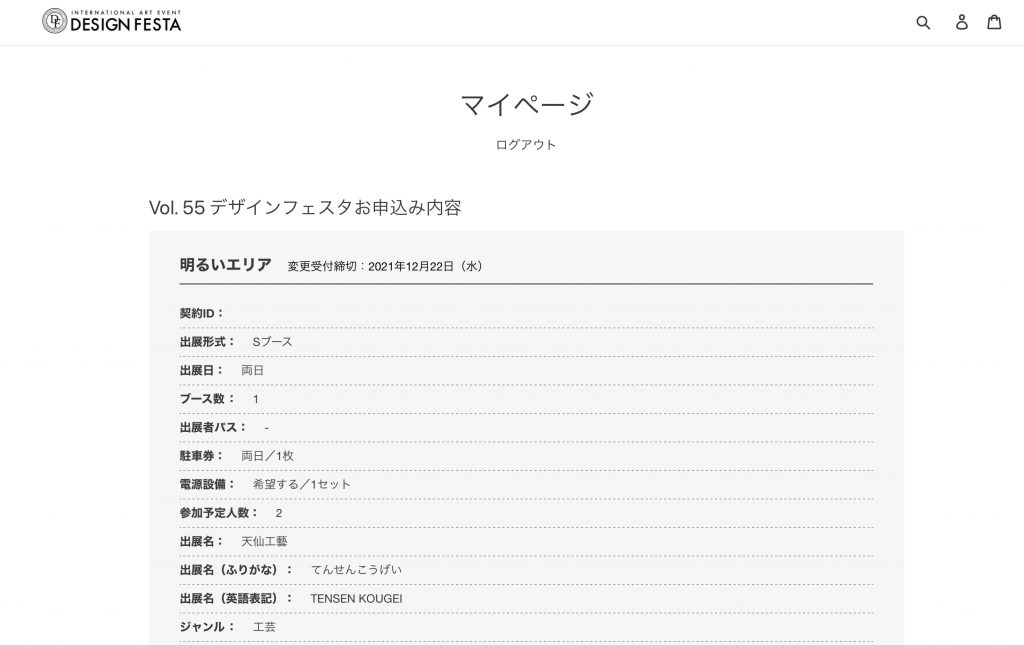Select the 出展日 value 両日

click(252, 371)
